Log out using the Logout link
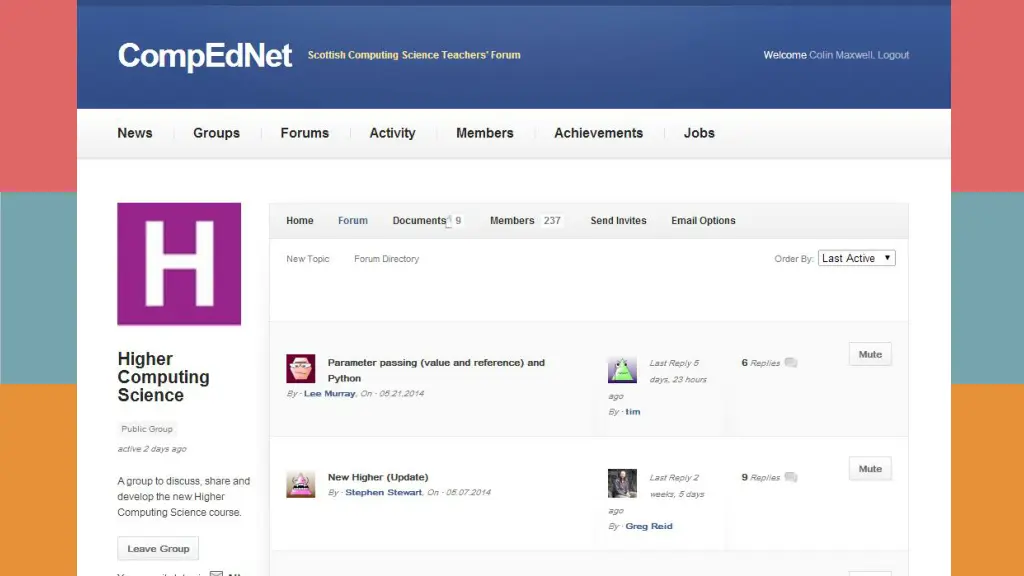The image size is (1024, 576). pos(893,55)
